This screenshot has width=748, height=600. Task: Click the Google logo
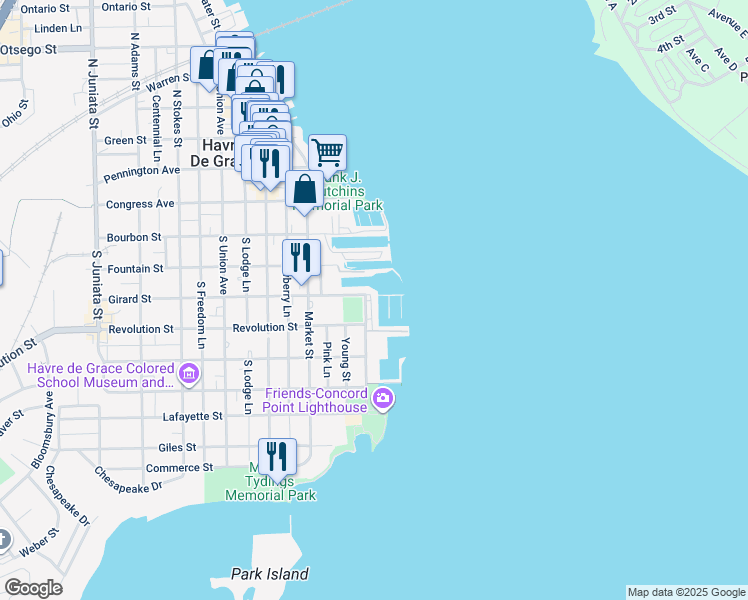(x=33, y=588)
